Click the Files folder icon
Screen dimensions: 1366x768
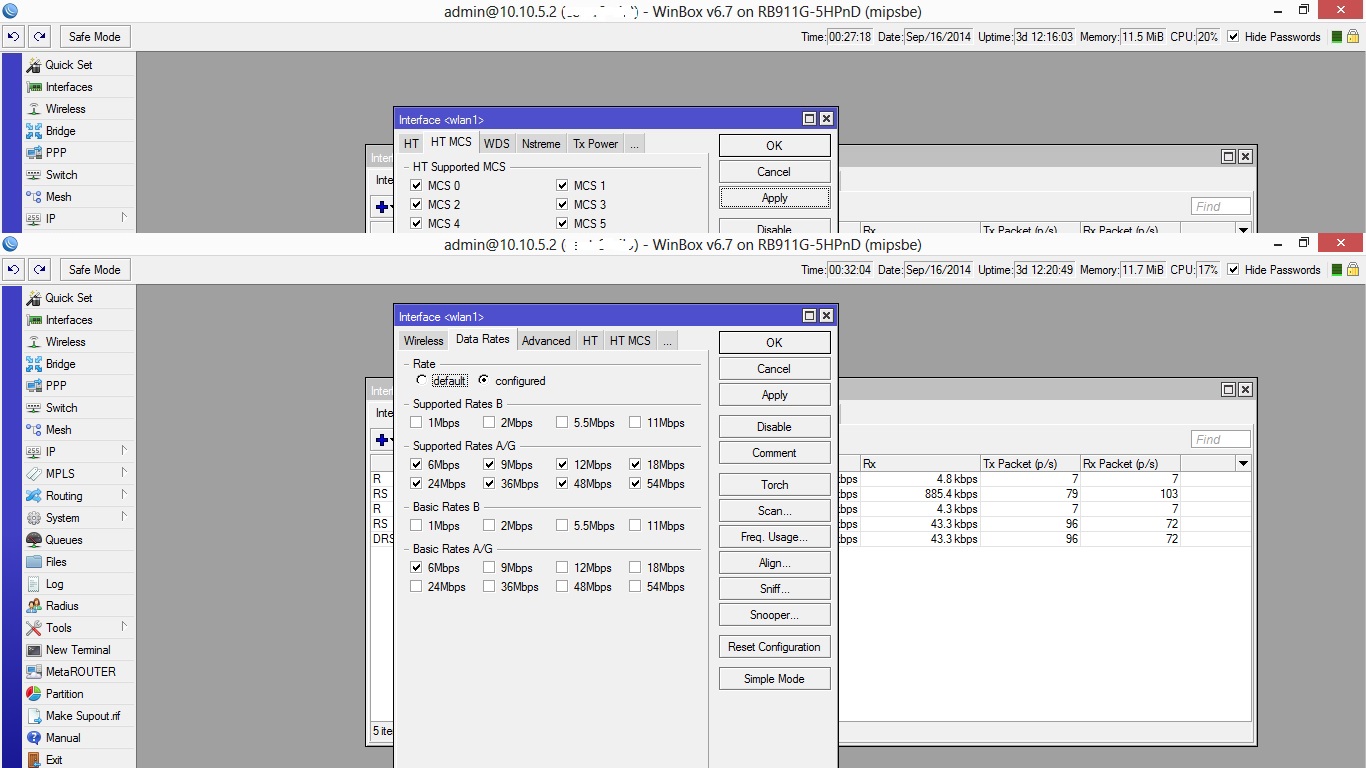coord(34,562)
